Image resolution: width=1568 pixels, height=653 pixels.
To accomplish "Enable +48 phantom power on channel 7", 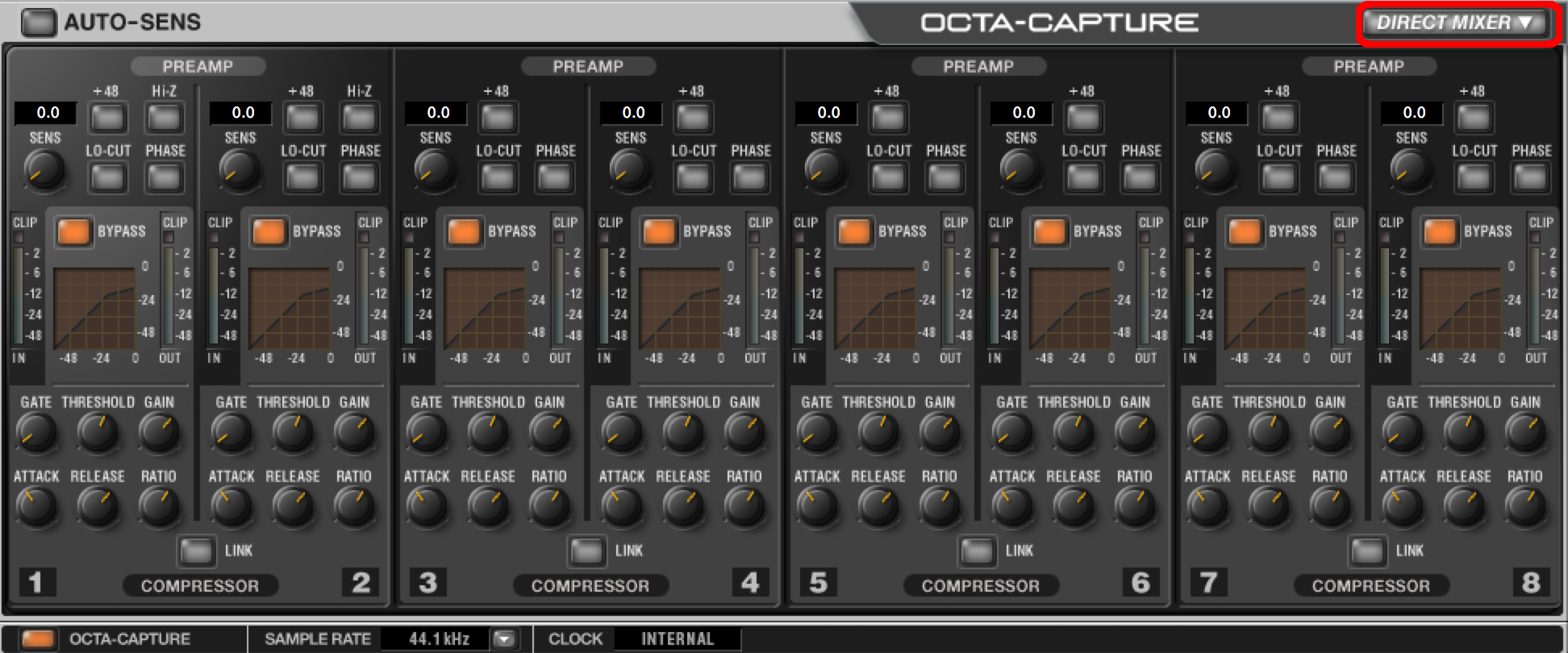I will click(1278, 118).
